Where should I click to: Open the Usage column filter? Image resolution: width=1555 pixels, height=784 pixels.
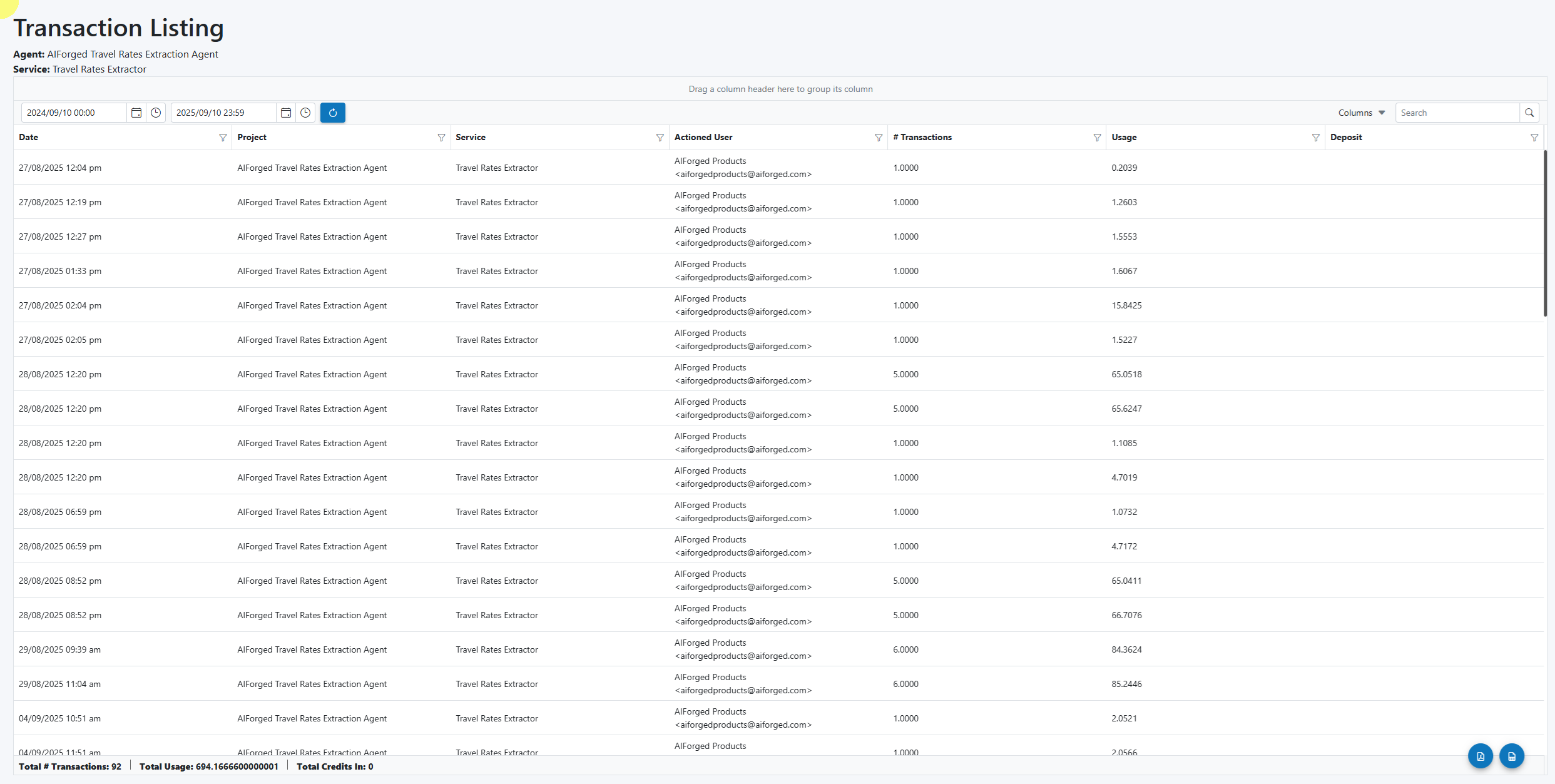1315,138
